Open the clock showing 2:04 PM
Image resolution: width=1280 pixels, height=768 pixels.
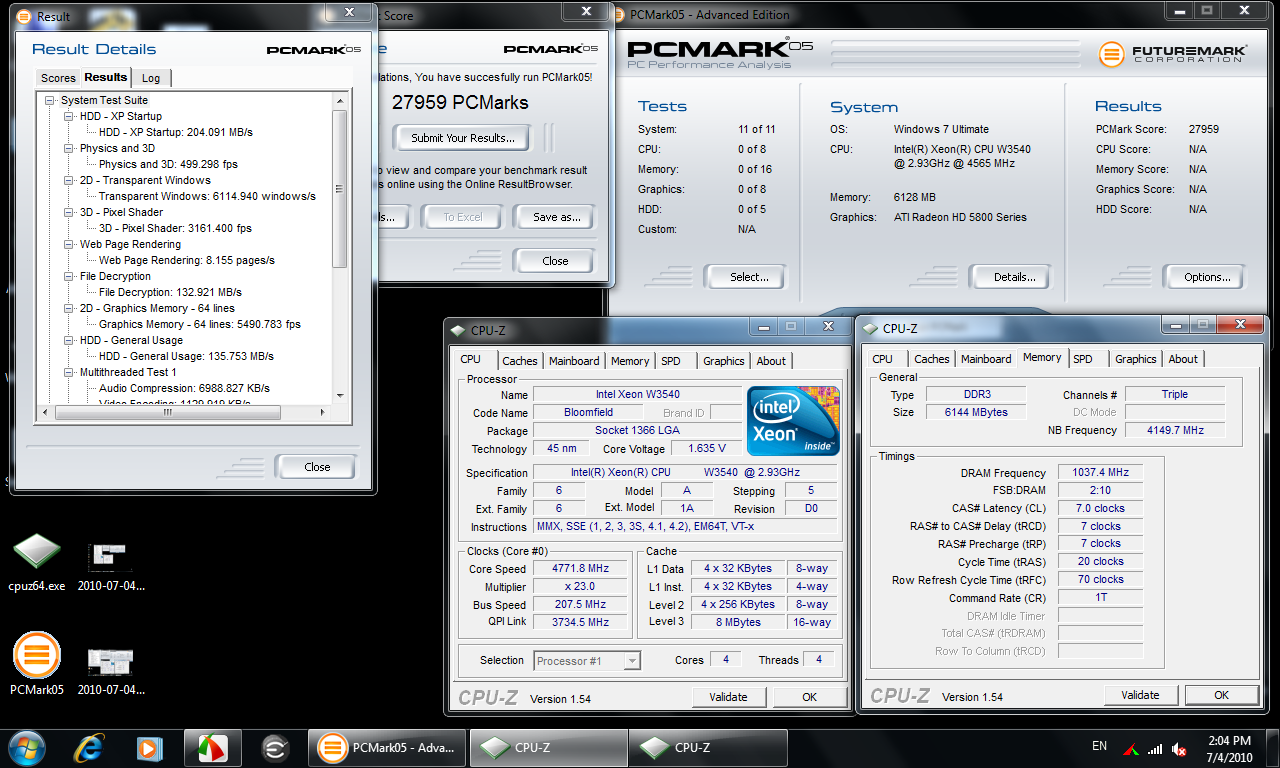pyautogui.click(x=1228, y=749)
